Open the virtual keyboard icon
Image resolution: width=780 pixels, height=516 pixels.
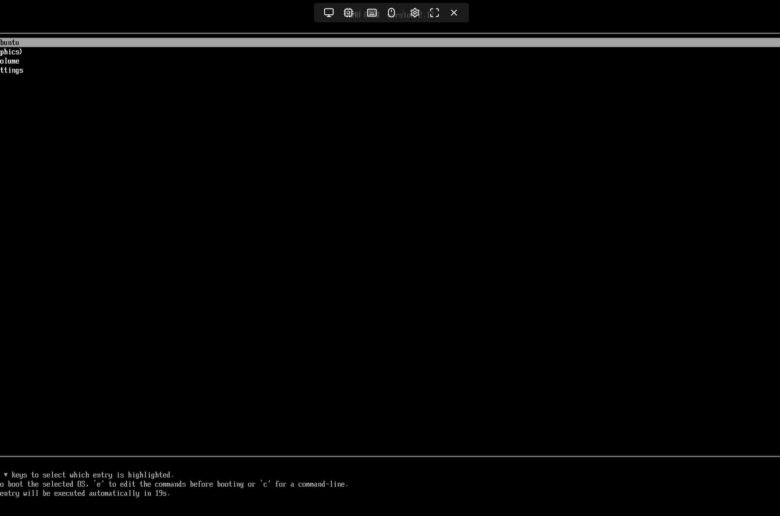372,12
